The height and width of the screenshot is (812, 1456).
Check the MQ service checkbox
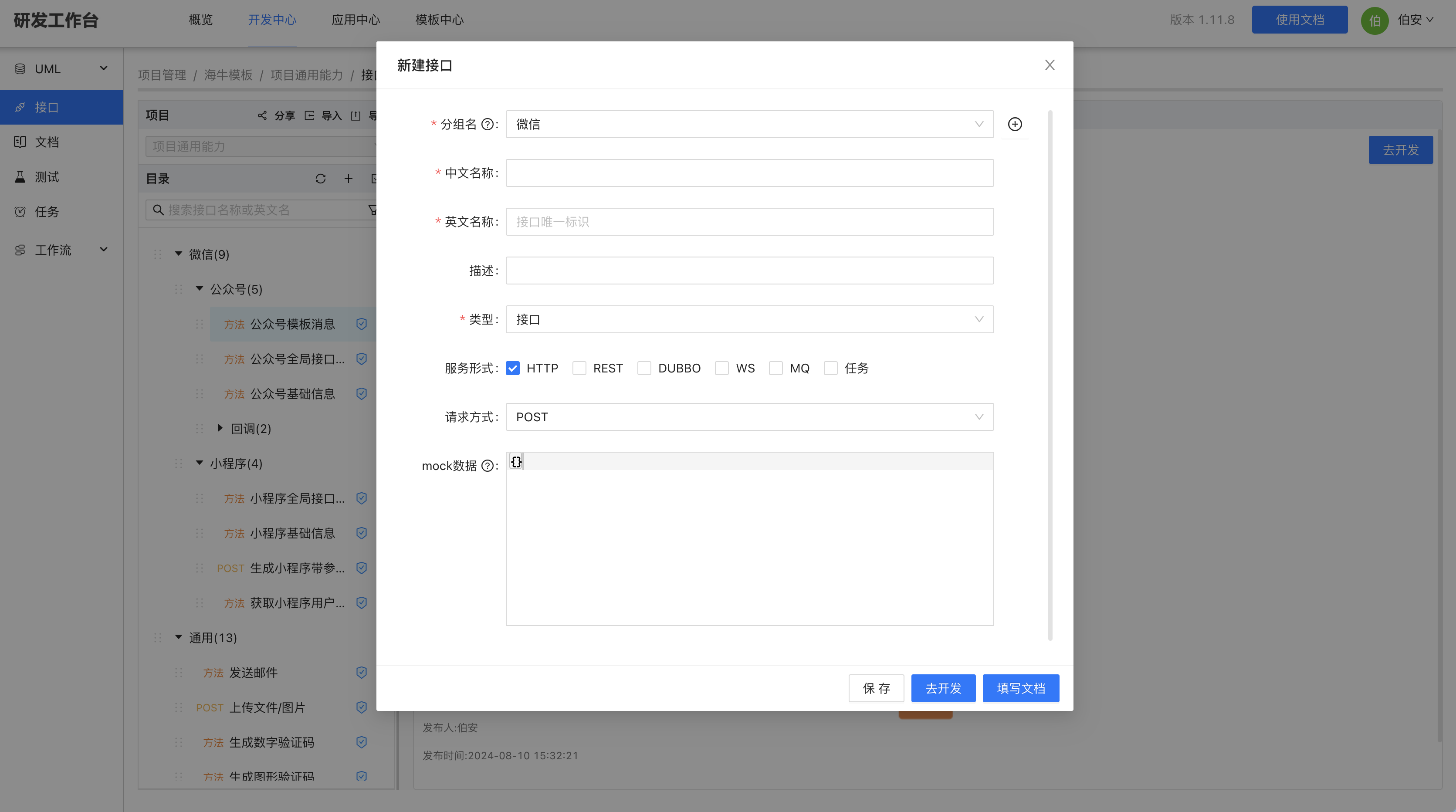[x=775, y=369]
